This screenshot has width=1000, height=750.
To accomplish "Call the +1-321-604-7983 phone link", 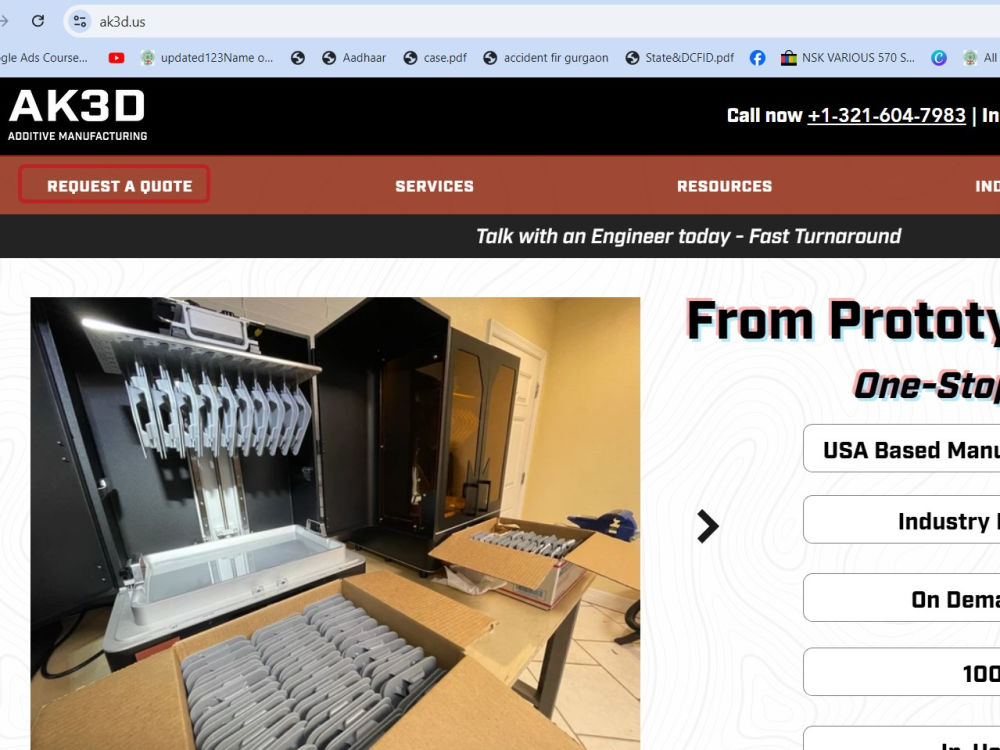I will pyautogui.click(x=886, y=115).
